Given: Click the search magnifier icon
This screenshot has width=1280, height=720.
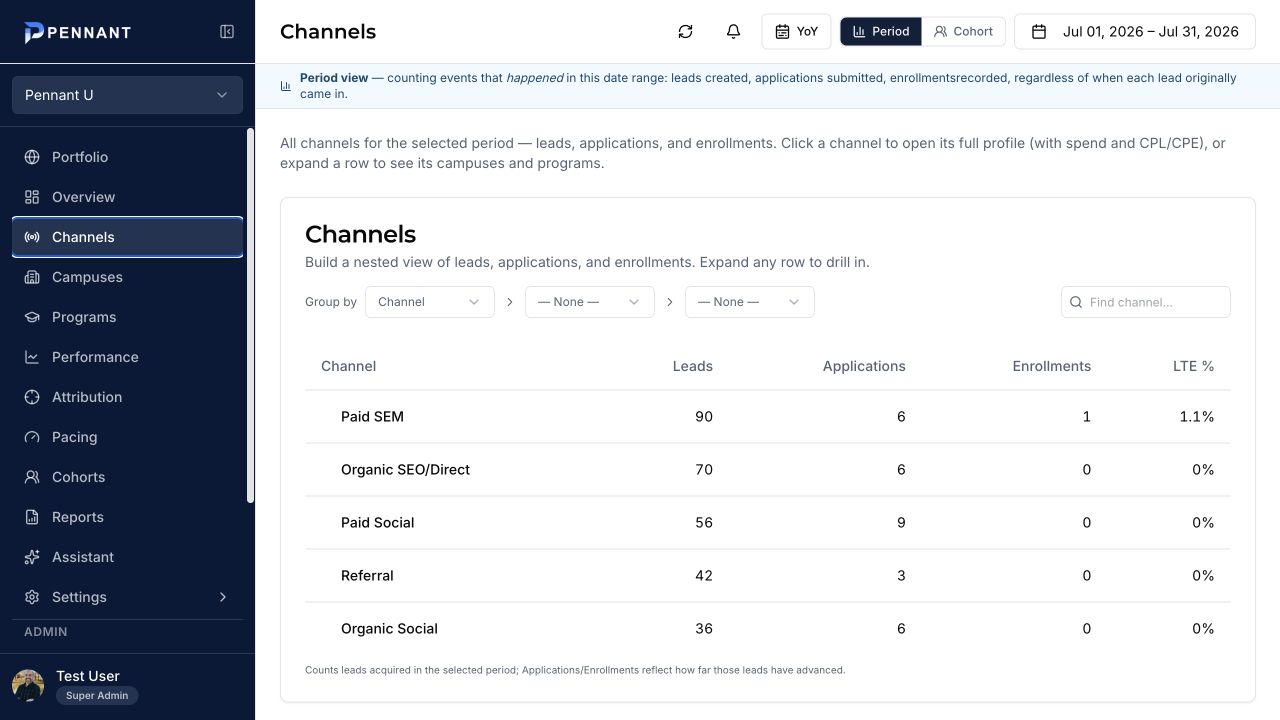Looking at the screenshot, I should tap(1076, 302).
